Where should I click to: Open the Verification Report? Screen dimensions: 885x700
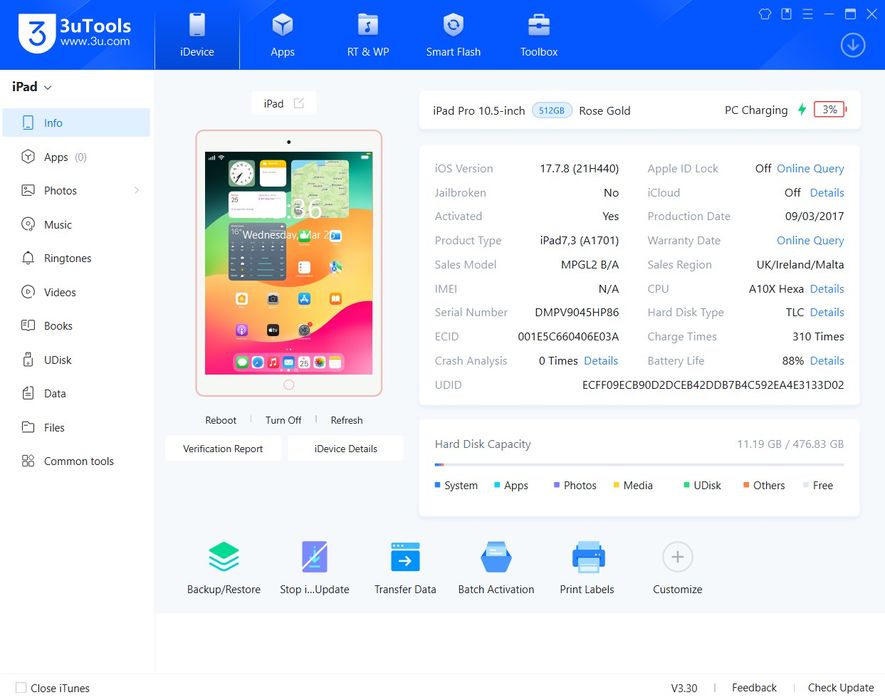coord(223,449)
